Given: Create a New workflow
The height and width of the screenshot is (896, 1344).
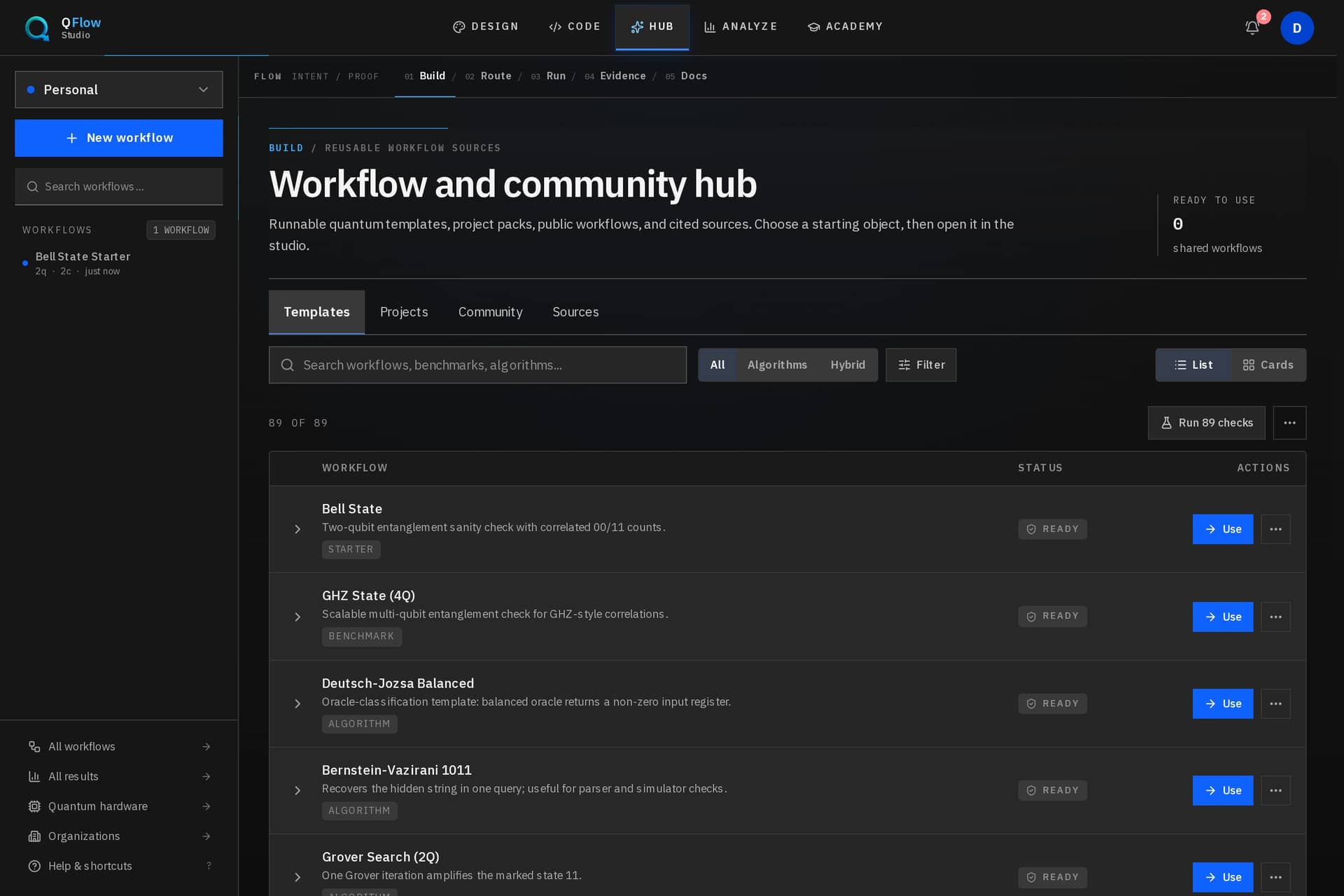Looking at the screenshot, I should [119, 138].
